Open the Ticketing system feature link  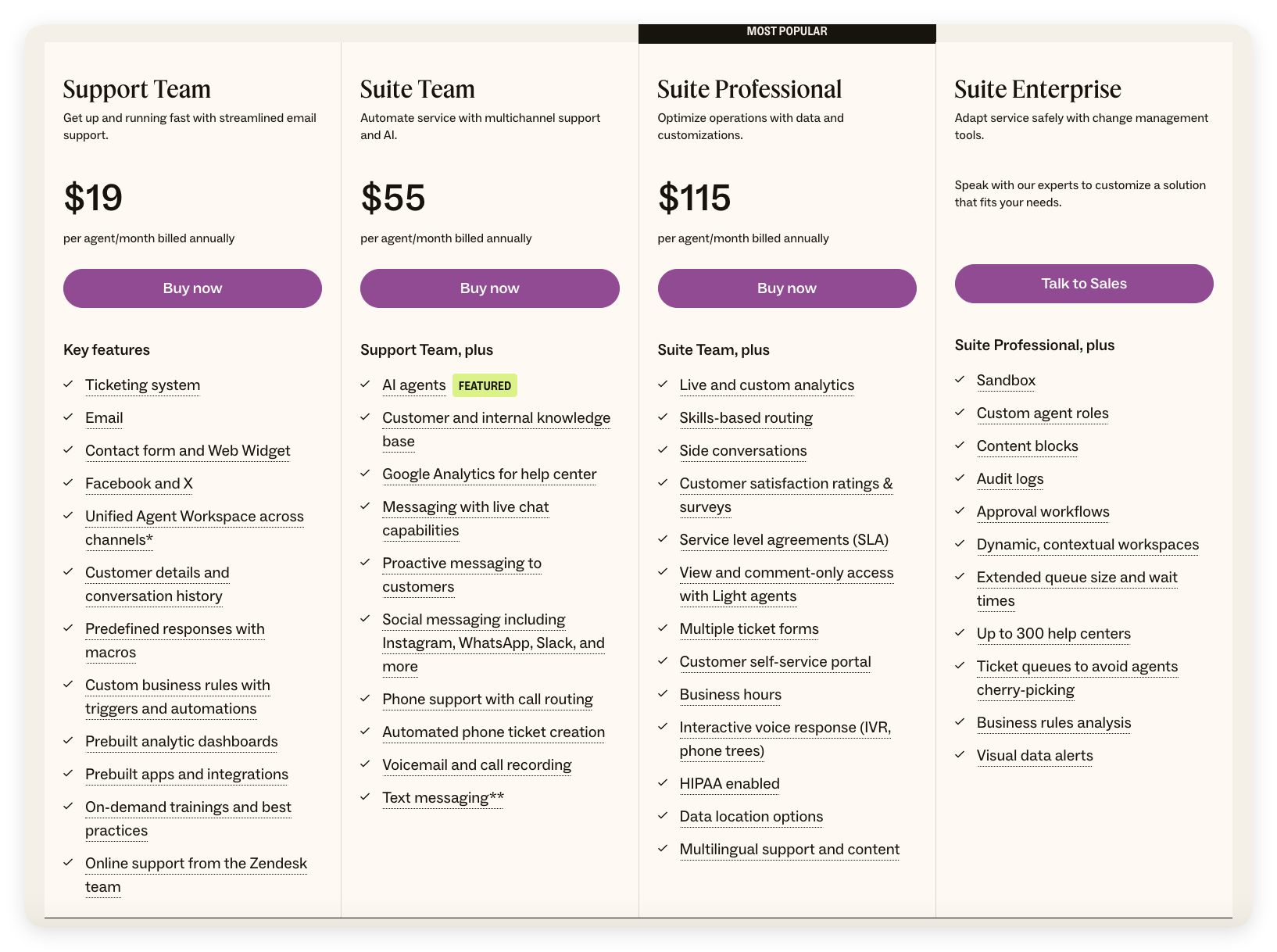click(142, 385)
